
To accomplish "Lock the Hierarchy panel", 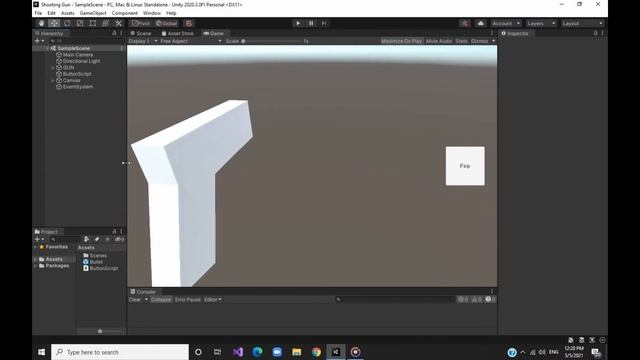I will [114, 33].
